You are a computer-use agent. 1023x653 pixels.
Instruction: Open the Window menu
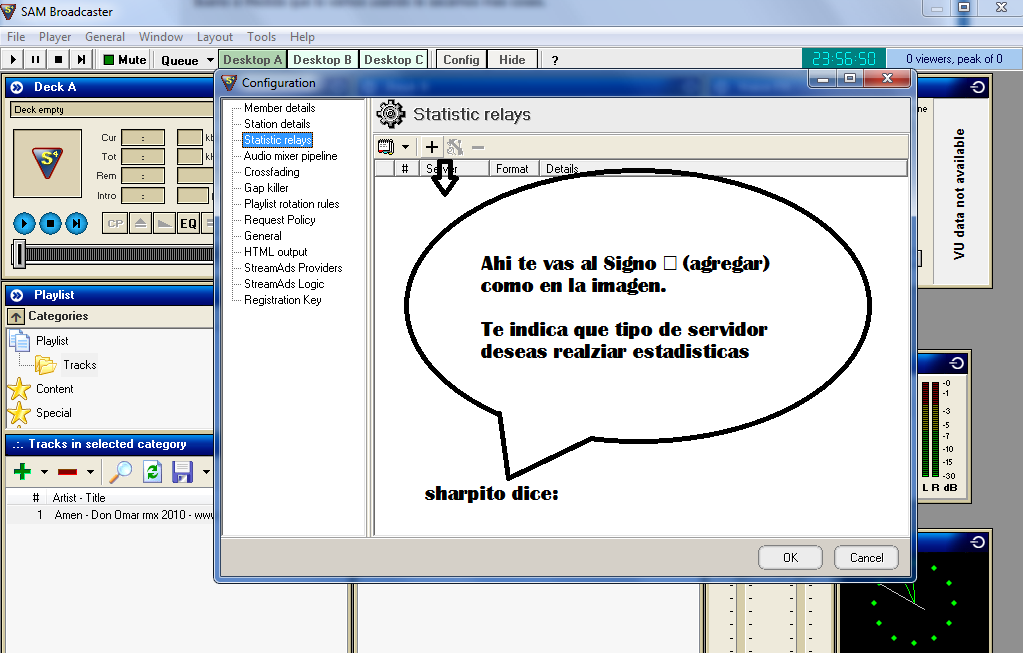[160, 37]
